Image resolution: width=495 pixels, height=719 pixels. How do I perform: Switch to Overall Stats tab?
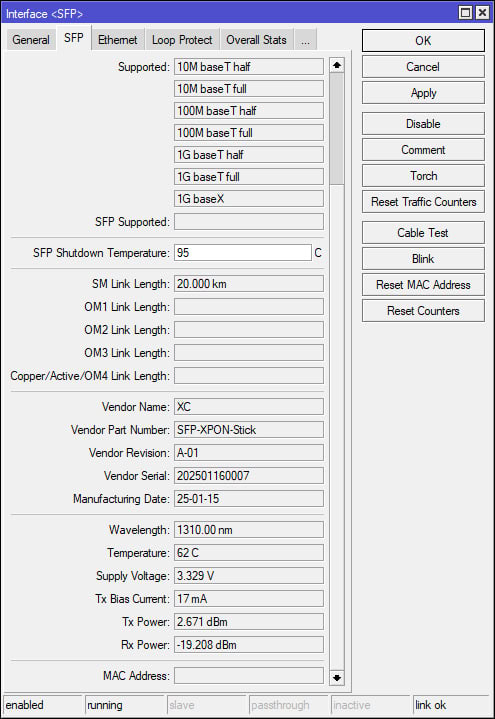pos(256,40)
